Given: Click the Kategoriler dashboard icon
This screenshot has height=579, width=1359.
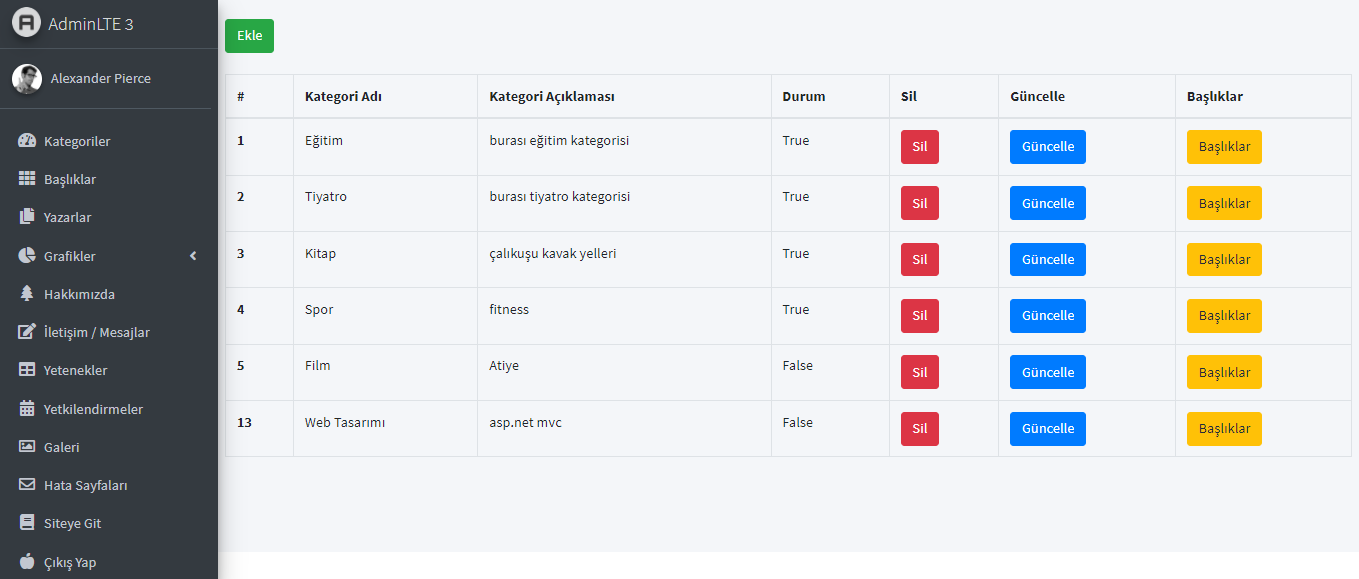Looking at the screenshot, I should click(27, 141).
